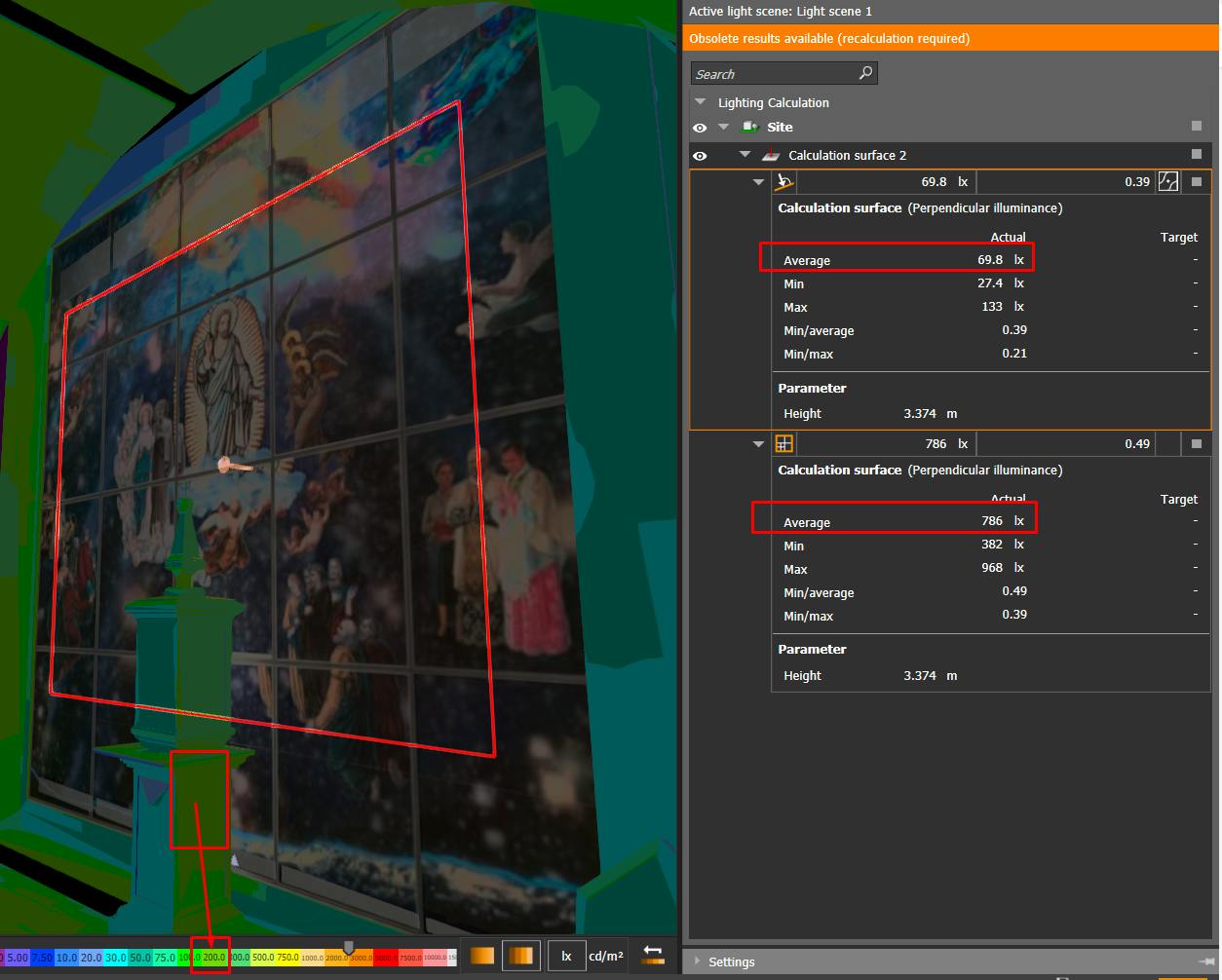The width and height of the screenshot is (1222, 980).
Task: Toggle the square checkbox on the 786 lx row
Action: (x=1197, y=443)
